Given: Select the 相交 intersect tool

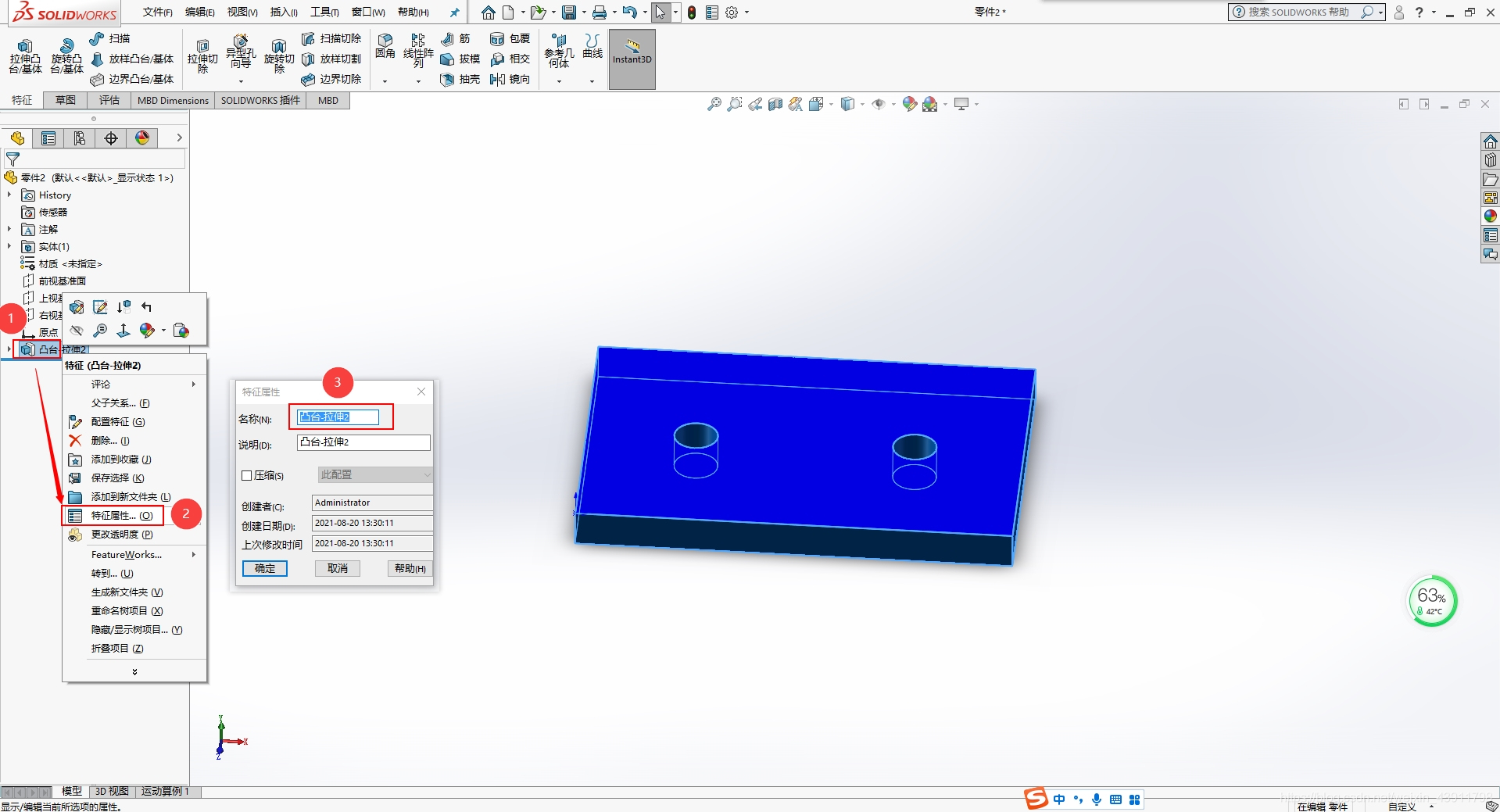Looking at the screenshot, I should click(510, 59).
